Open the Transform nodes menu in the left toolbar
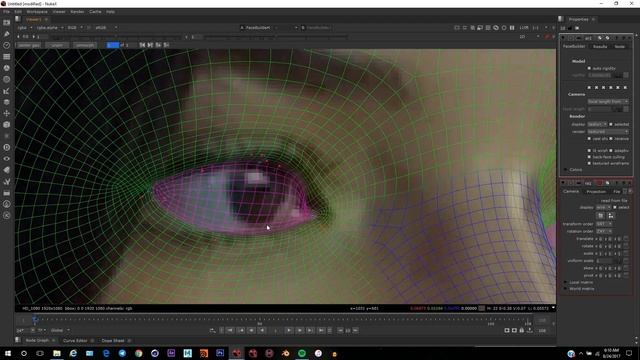 click(x=7, y=113)
